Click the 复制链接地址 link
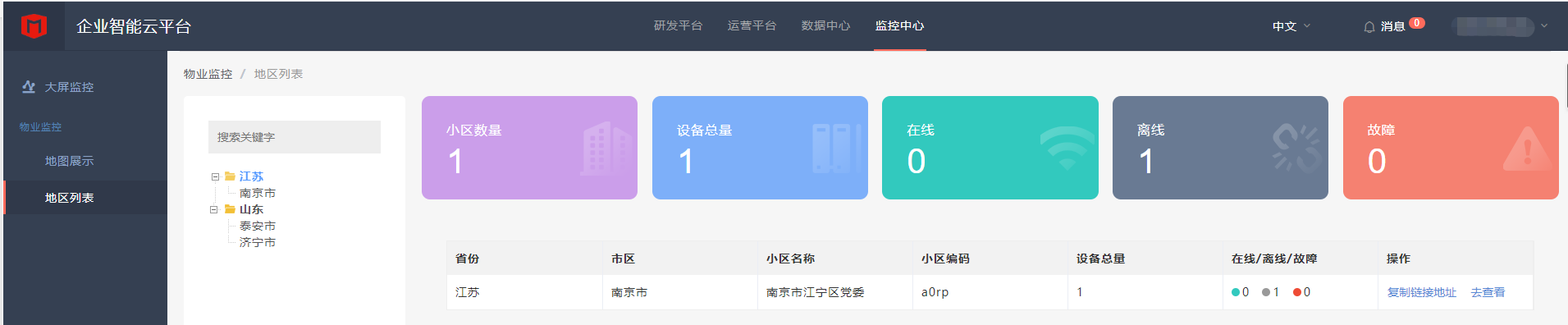Viewport: 1568px width, 325px height. click(x=1421, y=292)
